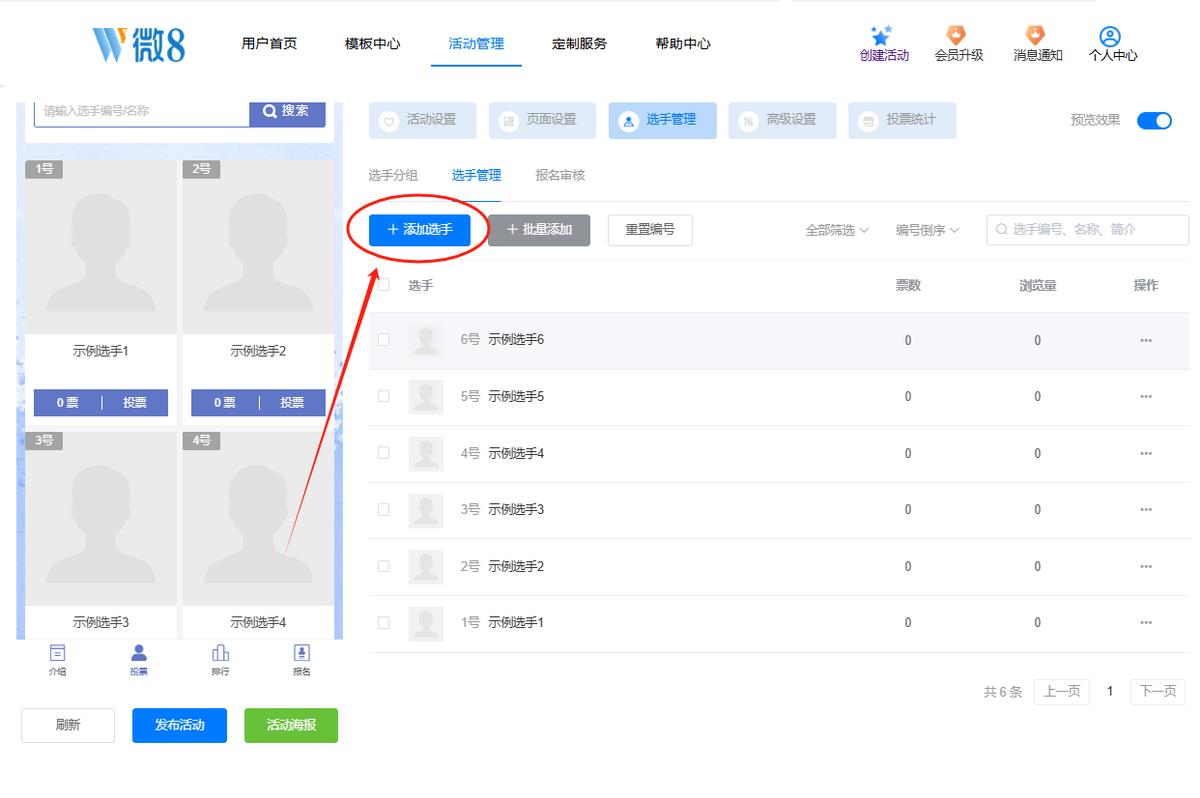Click 刷新 below the preview
Screen dimensions: 1200x798
tap(68, 726)
